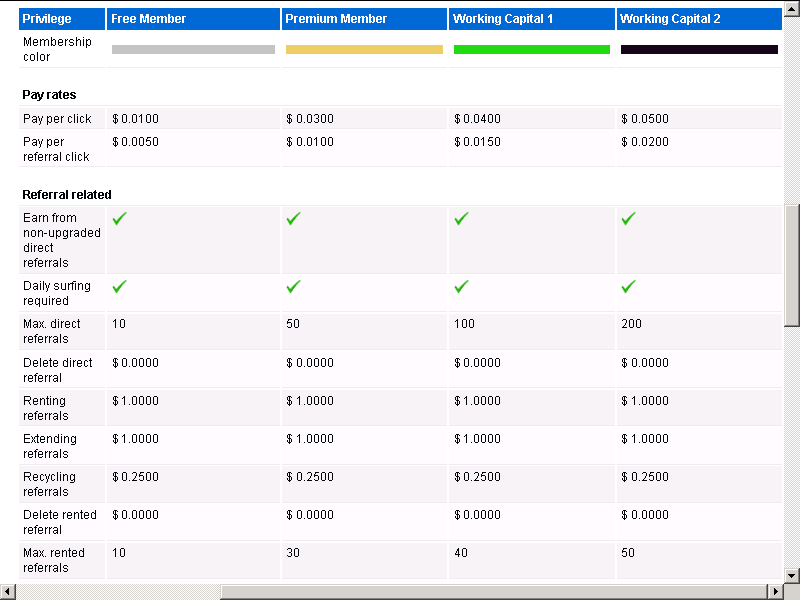Click the Premium Member checkmark for Daily surfing required

293,286
